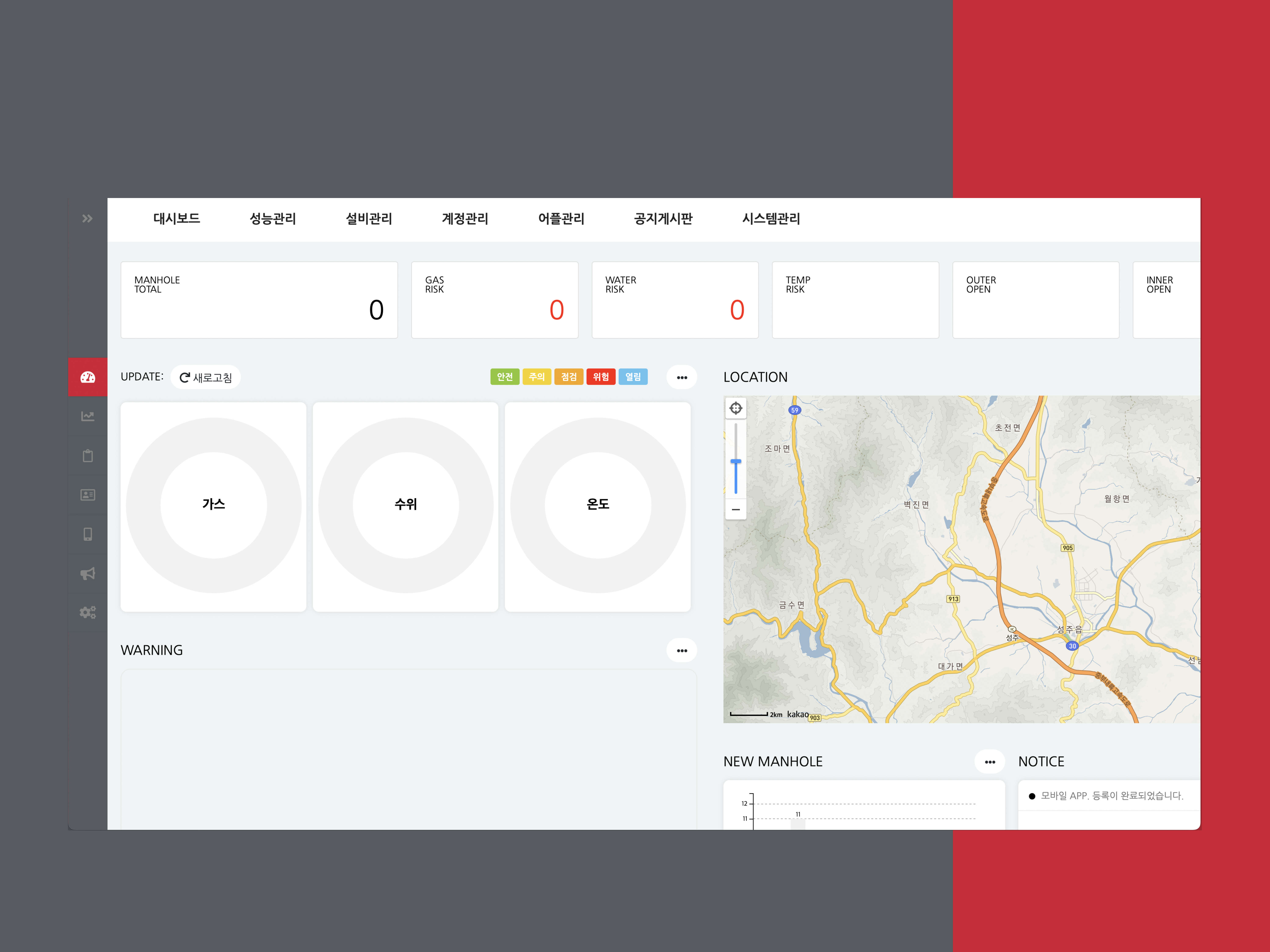
Task: Click route 905 marker on the map
Action: [1067, 548]
